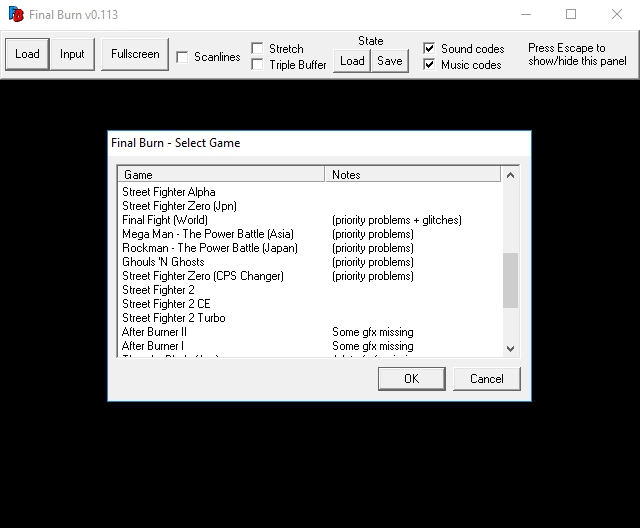Open the Load game button in toolbar
This screenshot has height=528, width=640.
[27, 54]
